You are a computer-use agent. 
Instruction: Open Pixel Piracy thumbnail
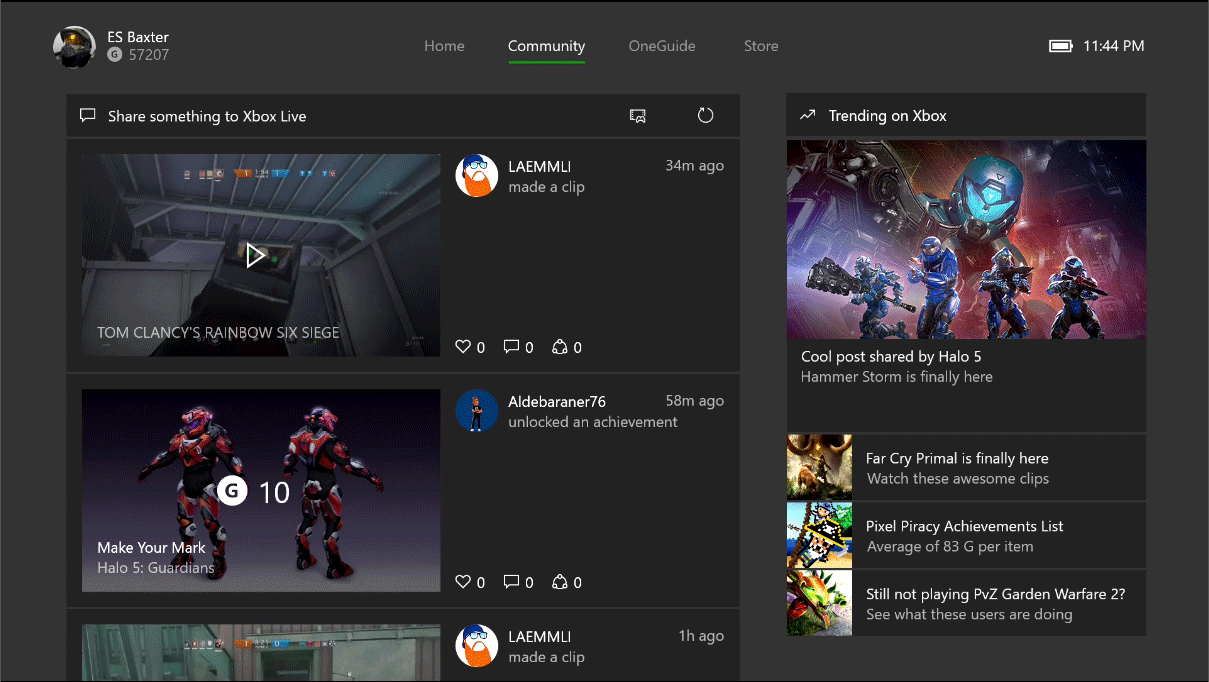[819, 535]
